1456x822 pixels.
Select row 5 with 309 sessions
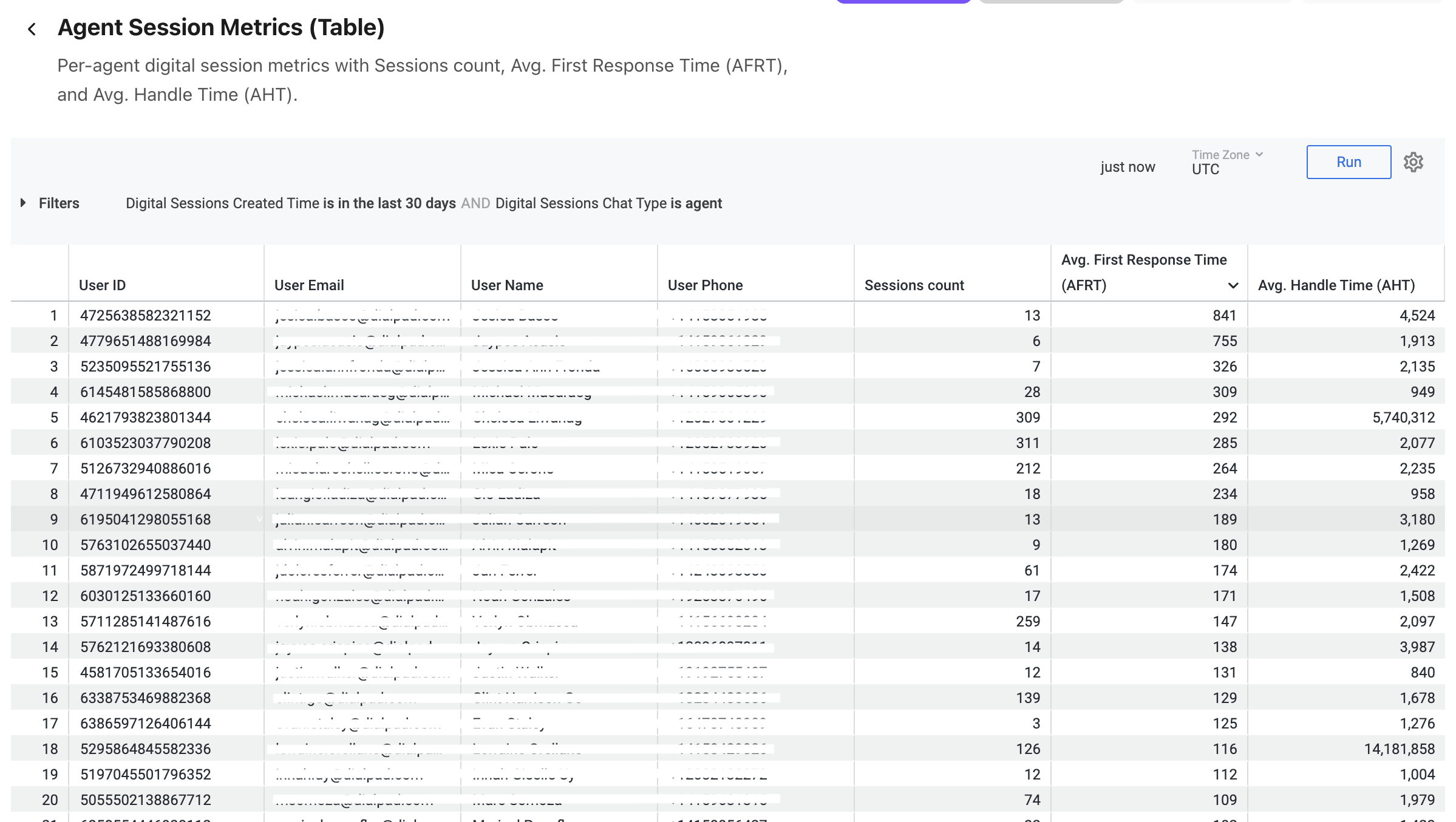click(729, 417)
